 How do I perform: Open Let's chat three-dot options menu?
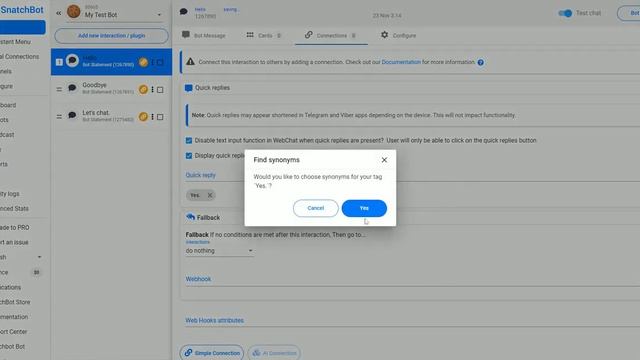(x=153, y=117)
